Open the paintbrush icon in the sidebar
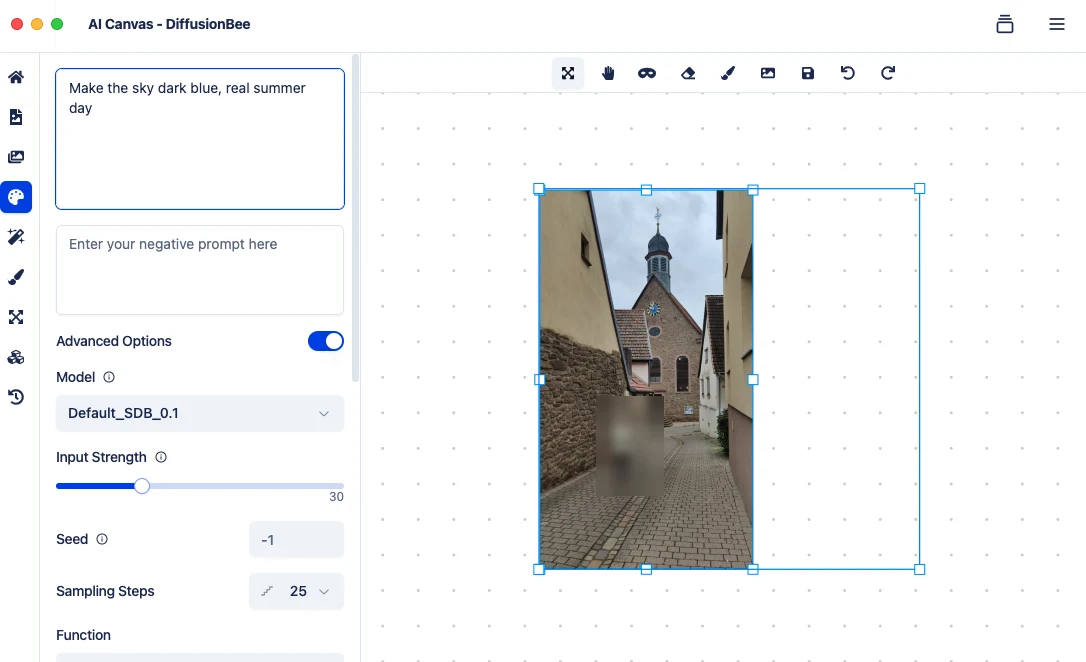Screen dimensions: 1086x662 pyautogui.click(x=16, y=277)
